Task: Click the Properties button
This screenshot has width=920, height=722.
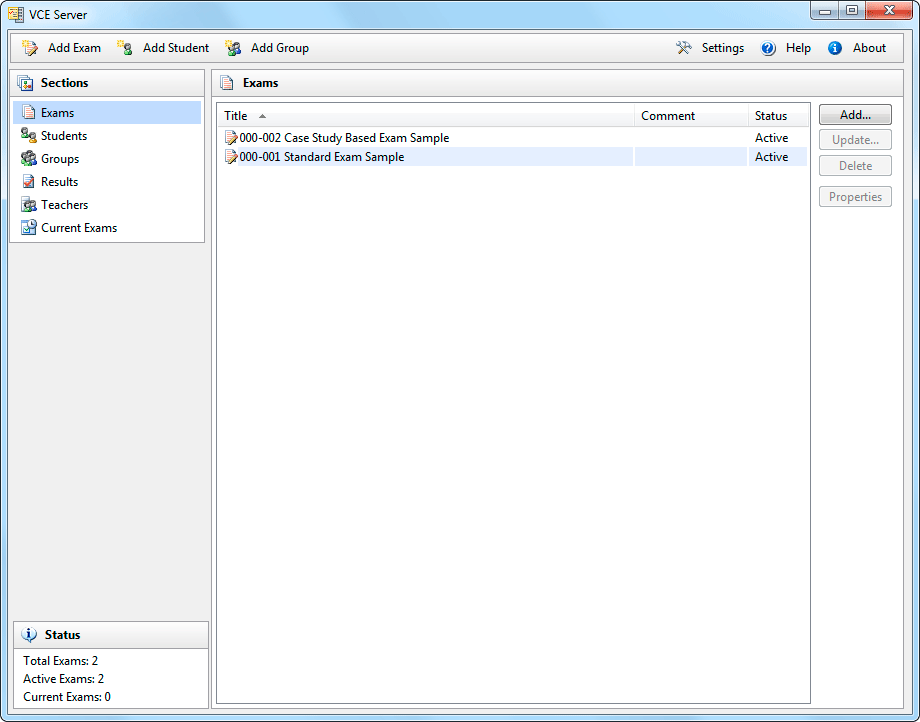Action: [x=855, y=197]
